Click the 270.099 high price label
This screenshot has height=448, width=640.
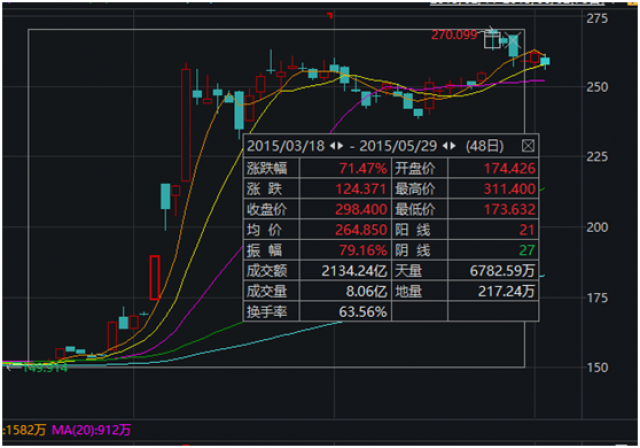pos(454,35)
